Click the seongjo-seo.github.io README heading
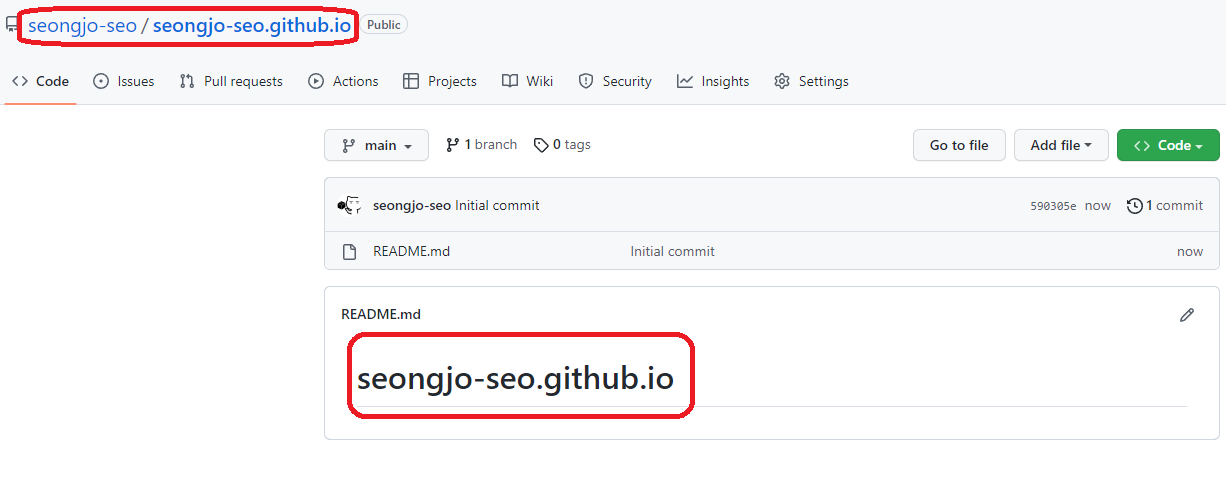 (x=515, y=379)
